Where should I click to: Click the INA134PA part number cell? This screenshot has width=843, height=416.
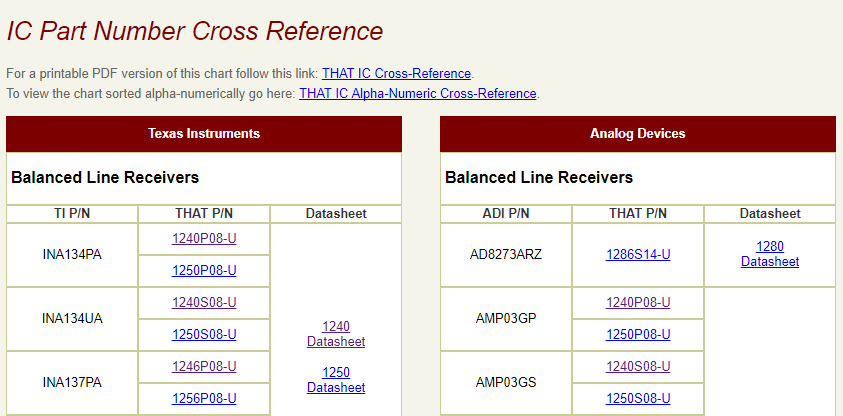click(72, 255)
